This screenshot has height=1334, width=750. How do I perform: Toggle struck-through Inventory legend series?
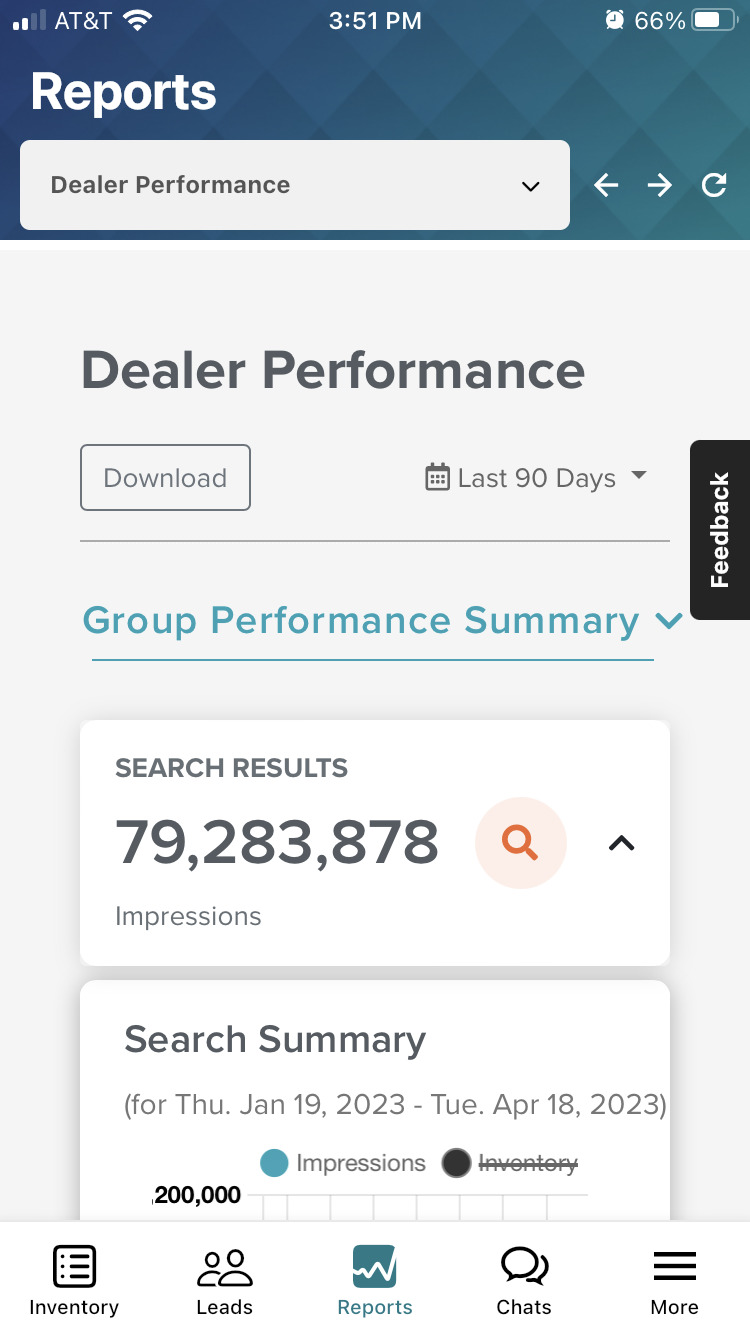(510, 1163)
